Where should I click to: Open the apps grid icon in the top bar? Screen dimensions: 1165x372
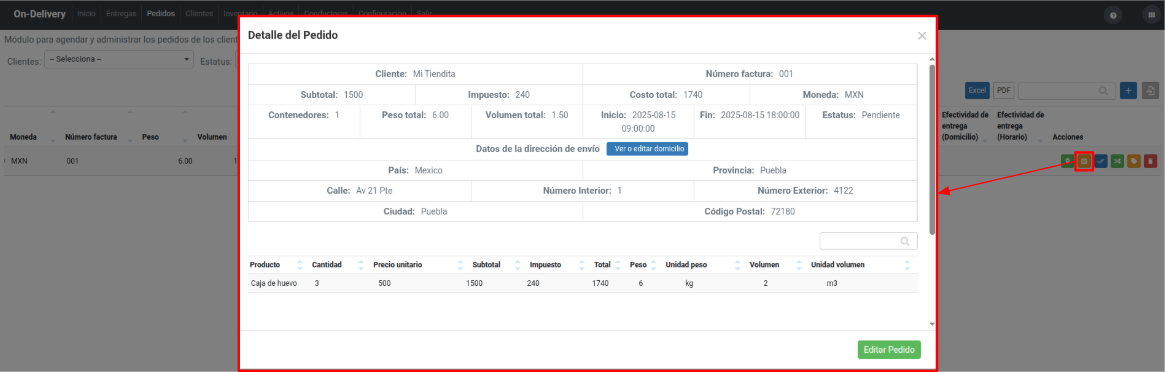point(1151,15)
